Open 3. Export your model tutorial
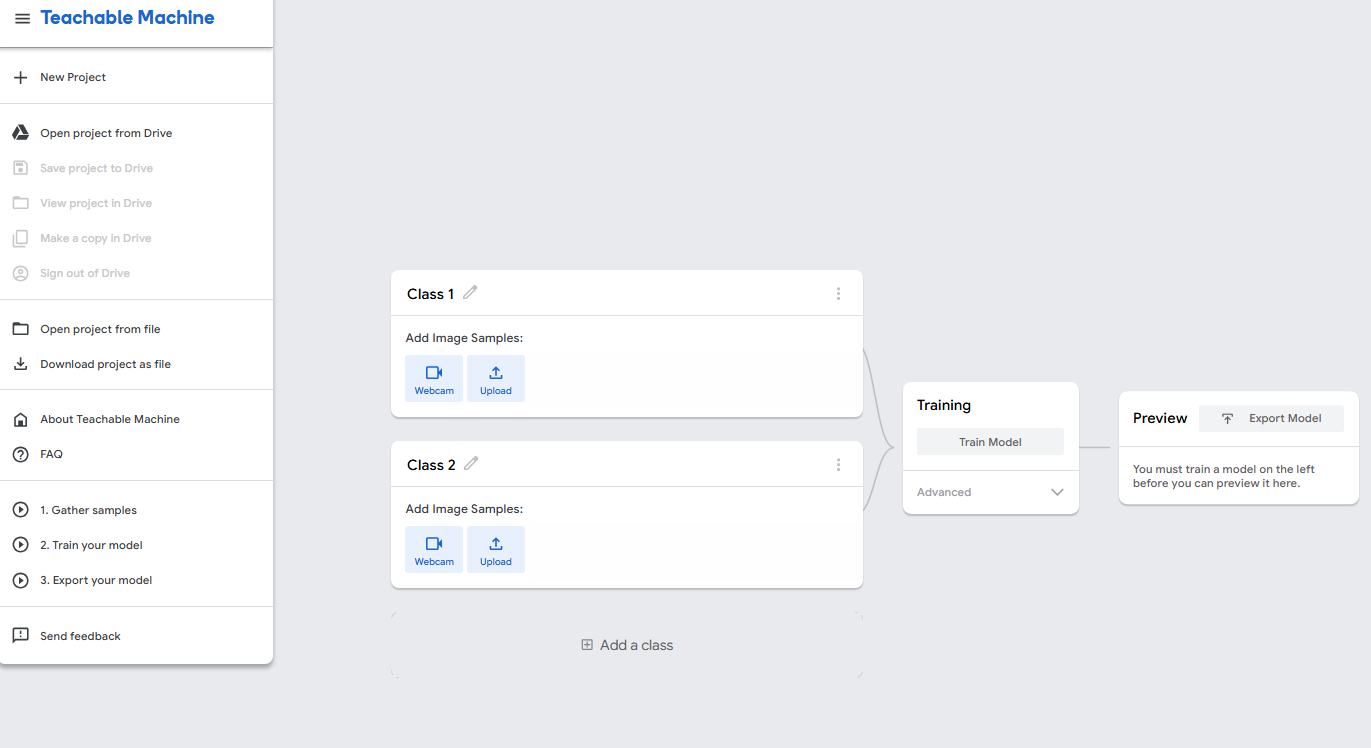 [x=96, y=580]
